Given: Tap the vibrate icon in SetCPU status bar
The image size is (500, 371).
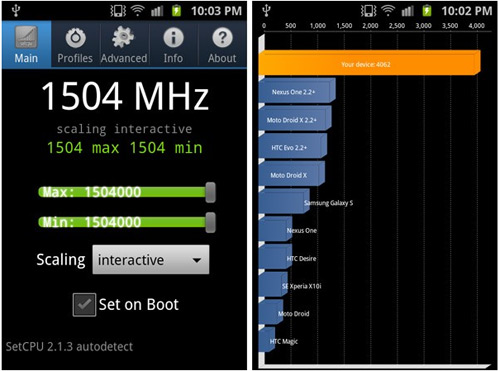Looking at the screenshot, I should coord(118,11).
